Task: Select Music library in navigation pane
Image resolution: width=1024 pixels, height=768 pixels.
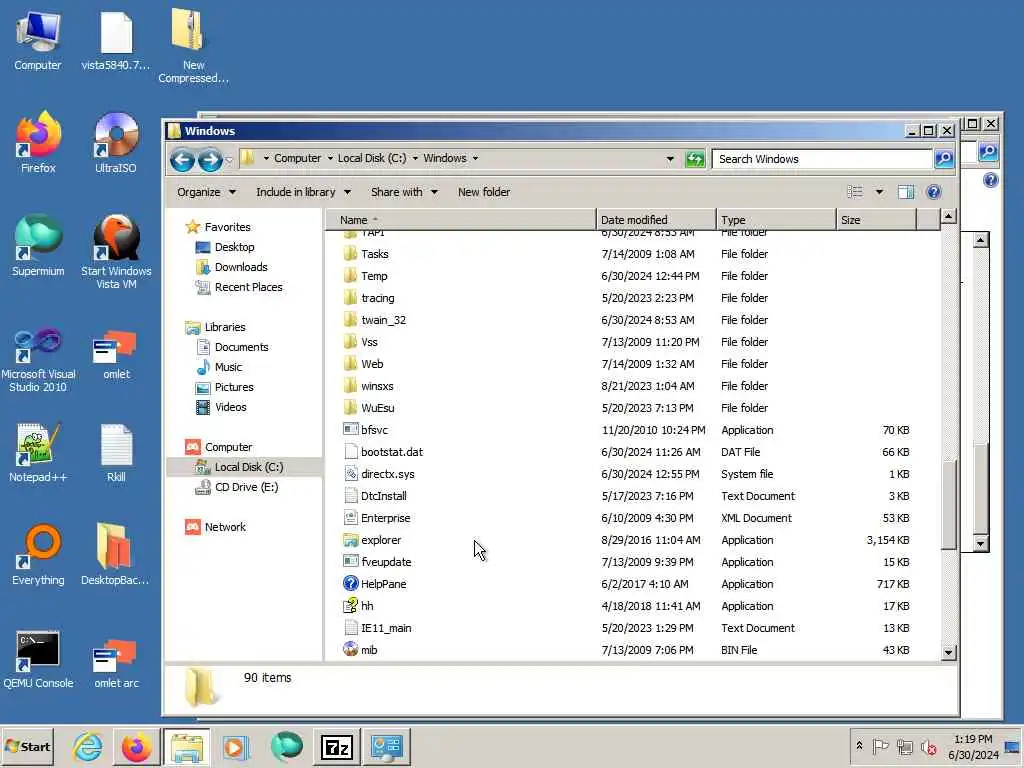Action: click(x=219, y=368)
